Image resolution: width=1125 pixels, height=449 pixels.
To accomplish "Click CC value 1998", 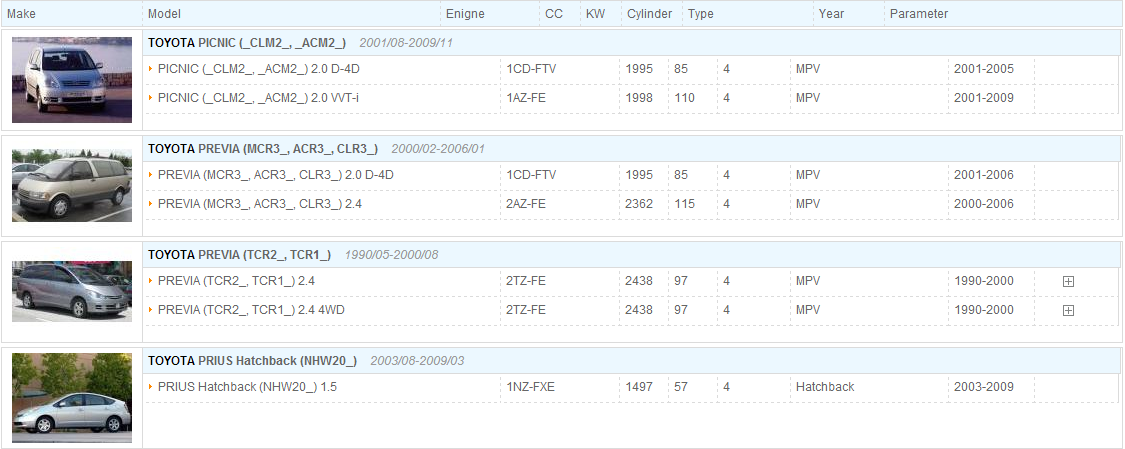I will (x=639, y=98).
